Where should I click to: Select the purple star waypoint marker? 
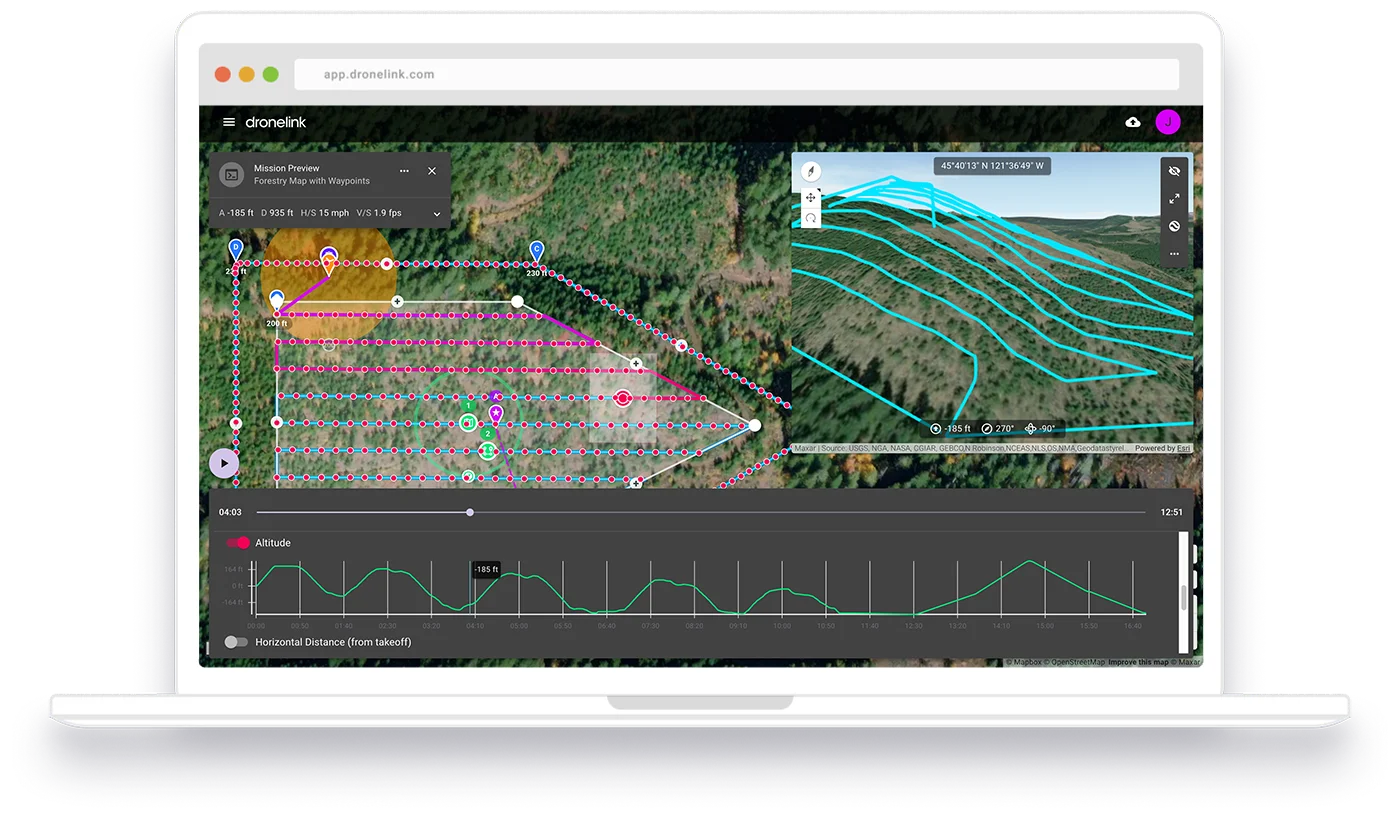495,413
